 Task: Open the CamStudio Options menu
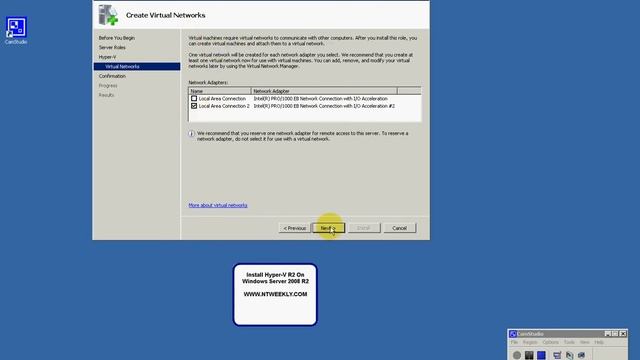point(550,342)
